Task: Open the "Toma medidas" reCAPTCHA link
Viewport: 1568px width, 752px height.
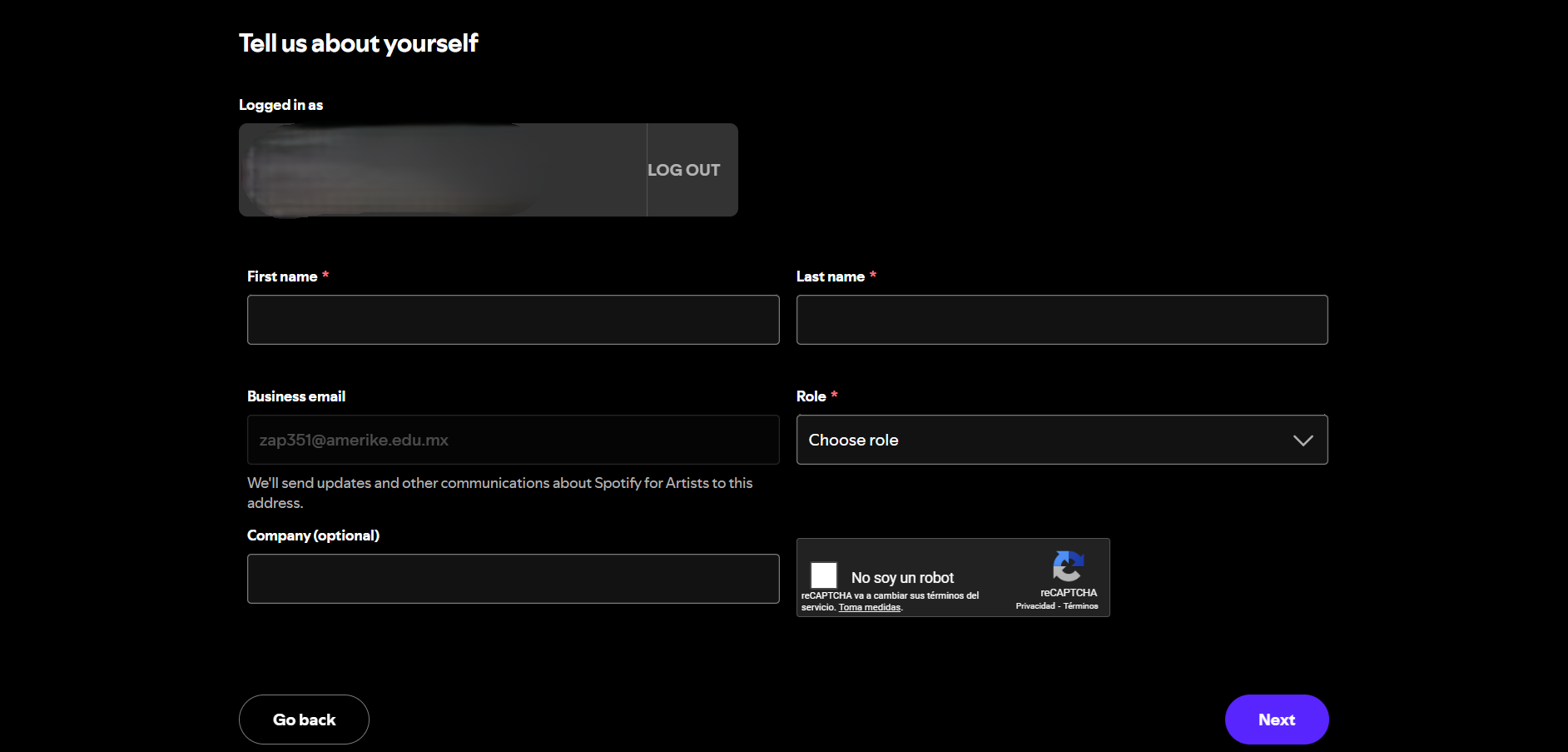Action: click(869, 608)
